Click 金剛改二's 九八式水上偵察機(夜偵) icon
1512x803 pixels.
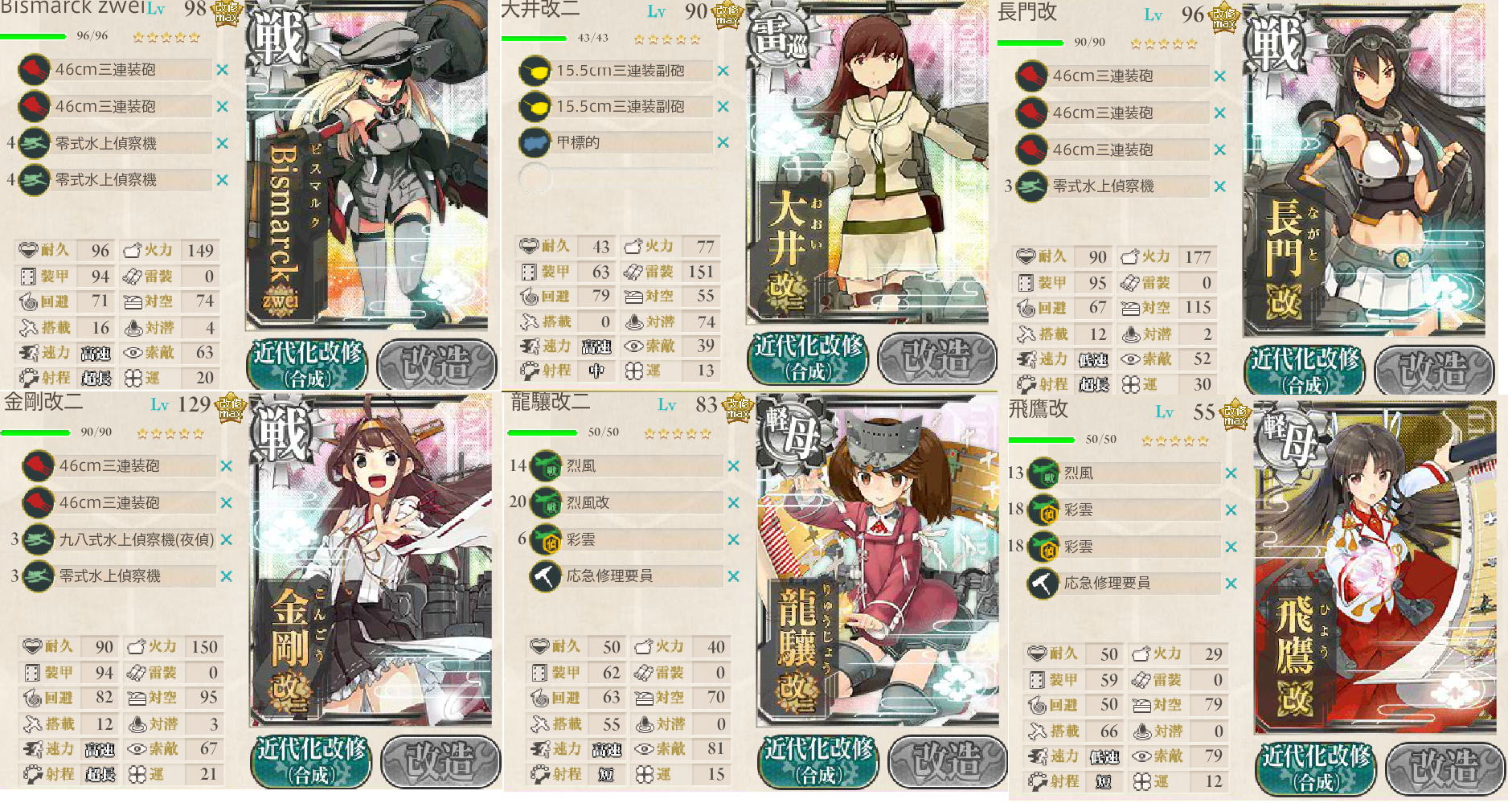pos(38,539)
